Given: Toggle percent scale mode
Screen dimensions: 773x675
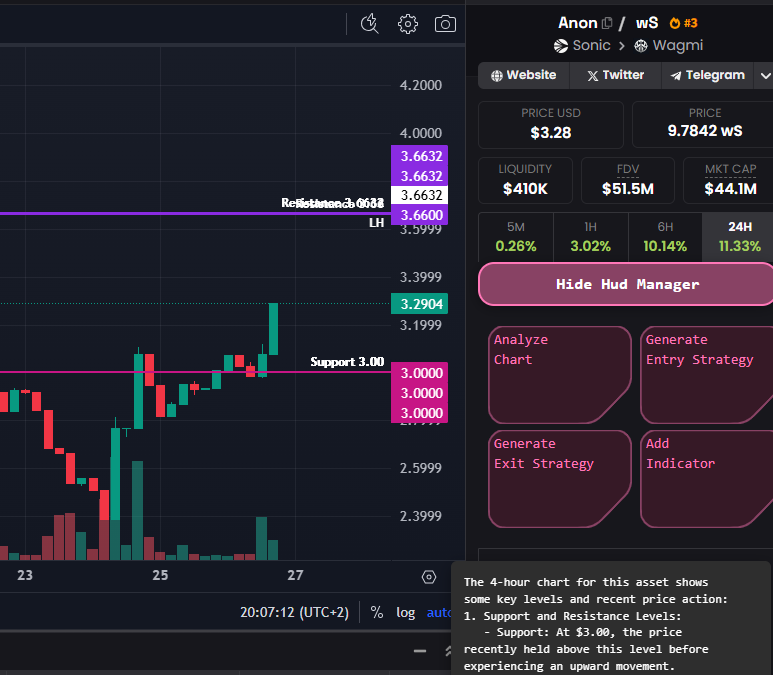Looking at the screenshot, I should [x=377, y=612].
